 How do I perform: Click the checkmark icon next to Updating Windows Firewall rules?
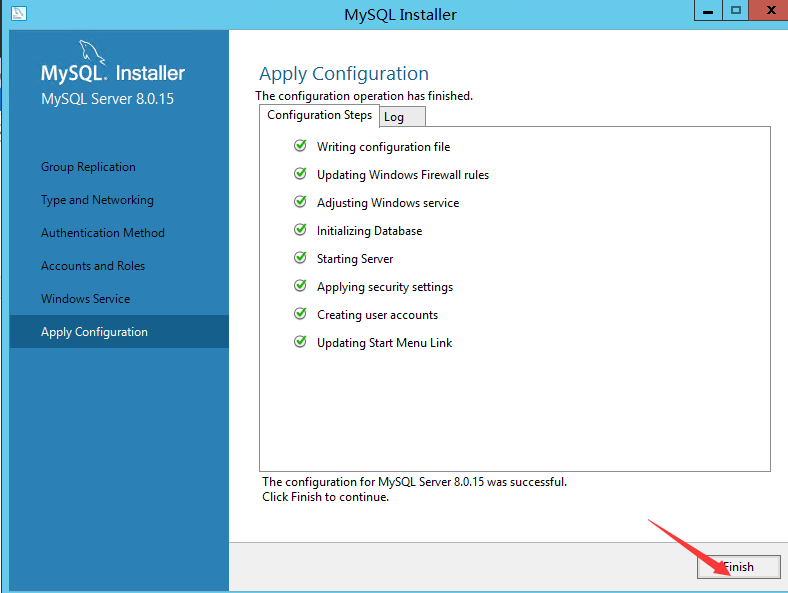coord(300,174)
